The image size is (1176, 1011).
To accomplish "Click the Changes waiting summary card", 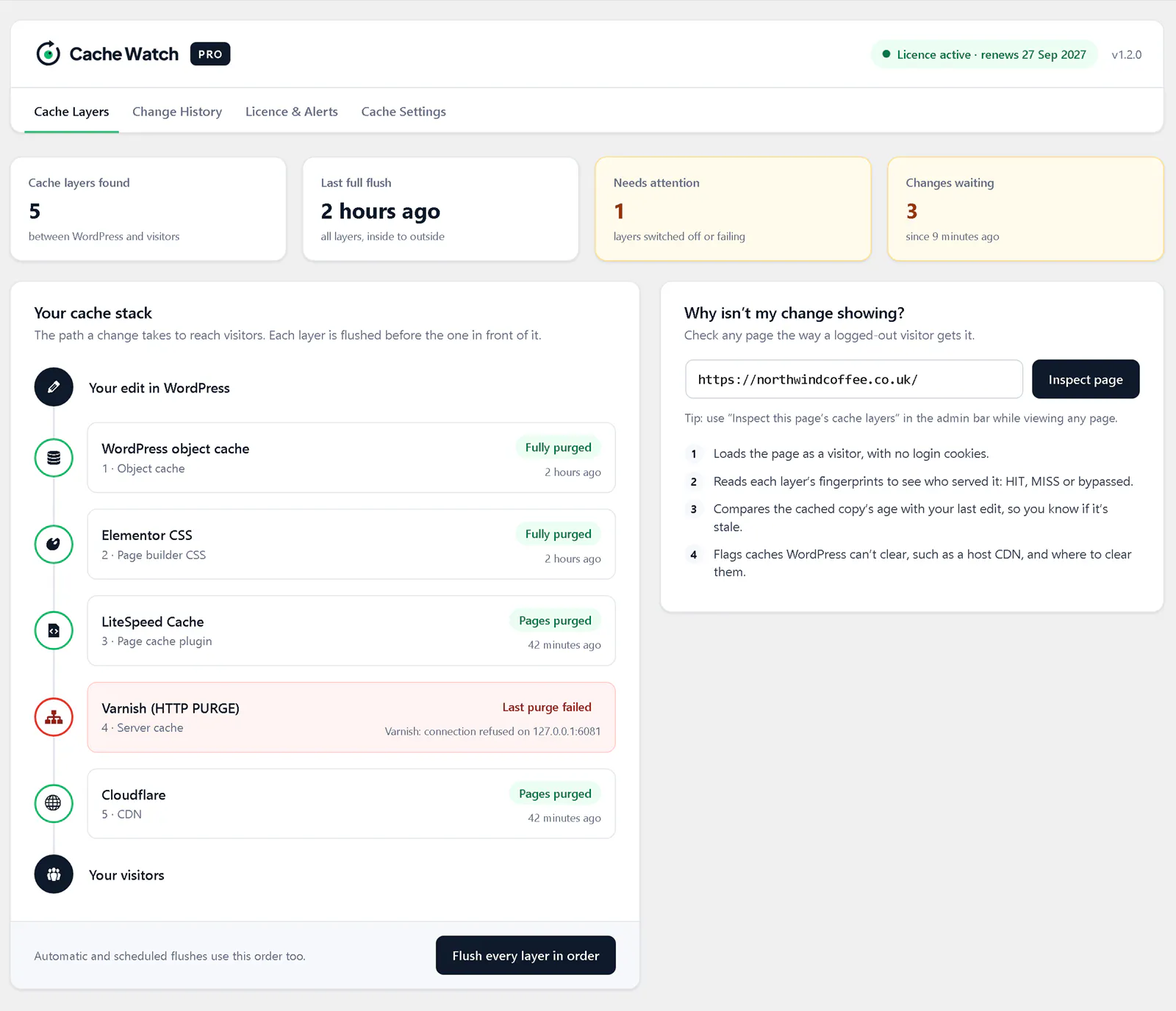I will 1025,209.
